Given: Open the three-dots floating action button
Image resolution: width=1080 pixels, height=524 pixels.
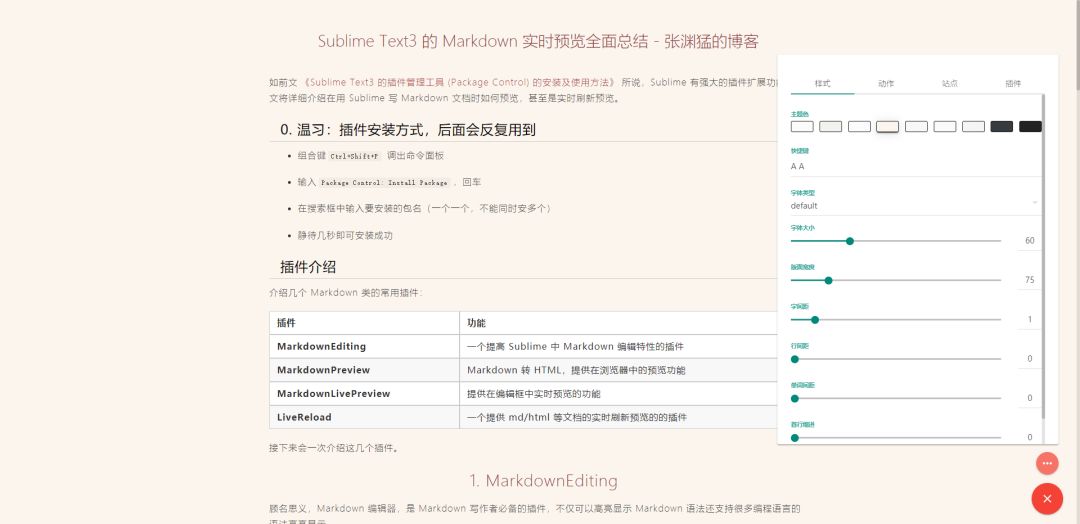Looking at the screenshot, I should pyautogui.click(x=1047, y=463).
